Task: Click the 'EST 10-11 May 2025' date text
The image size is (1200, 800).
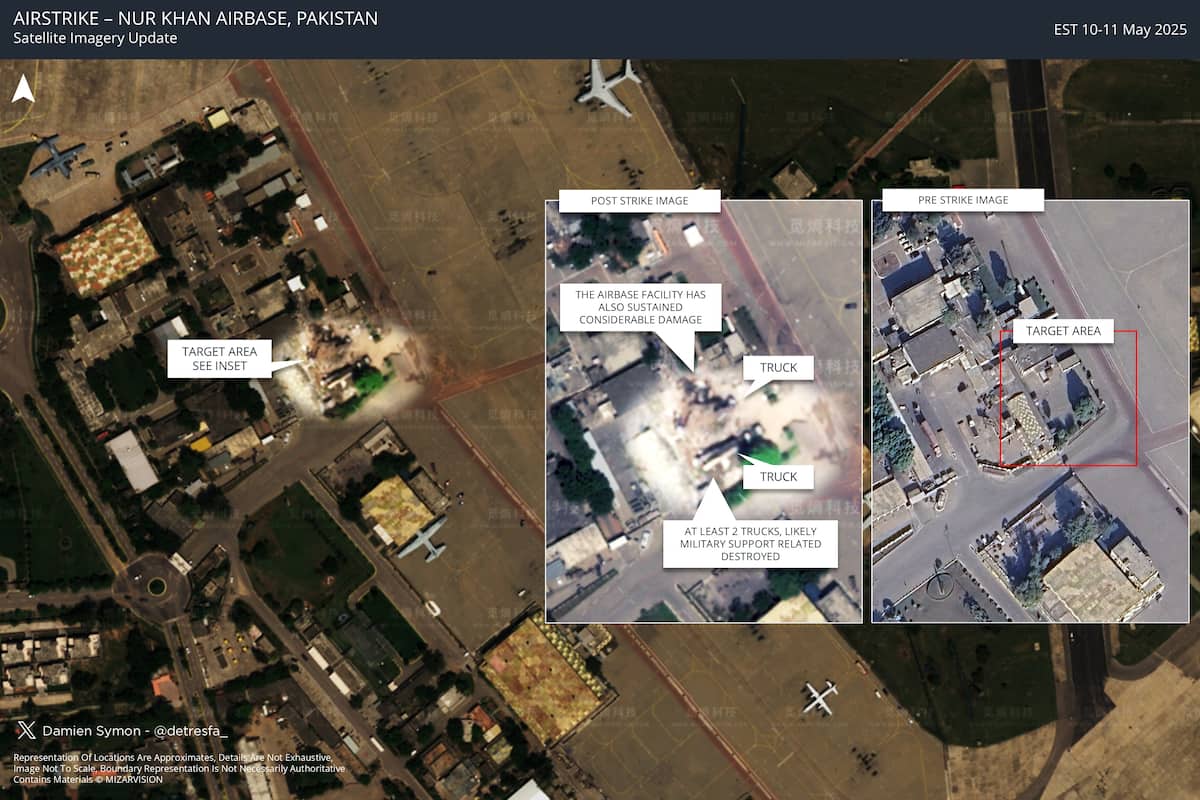Action: (x=1119, y=29)
